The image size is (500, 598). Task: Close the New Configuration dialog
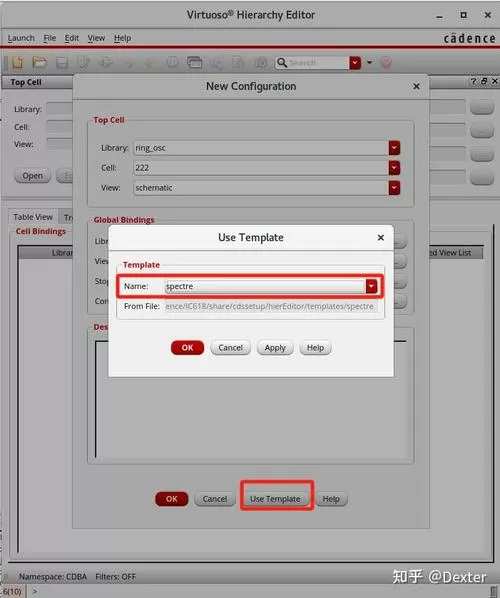[x=416, y=87]
